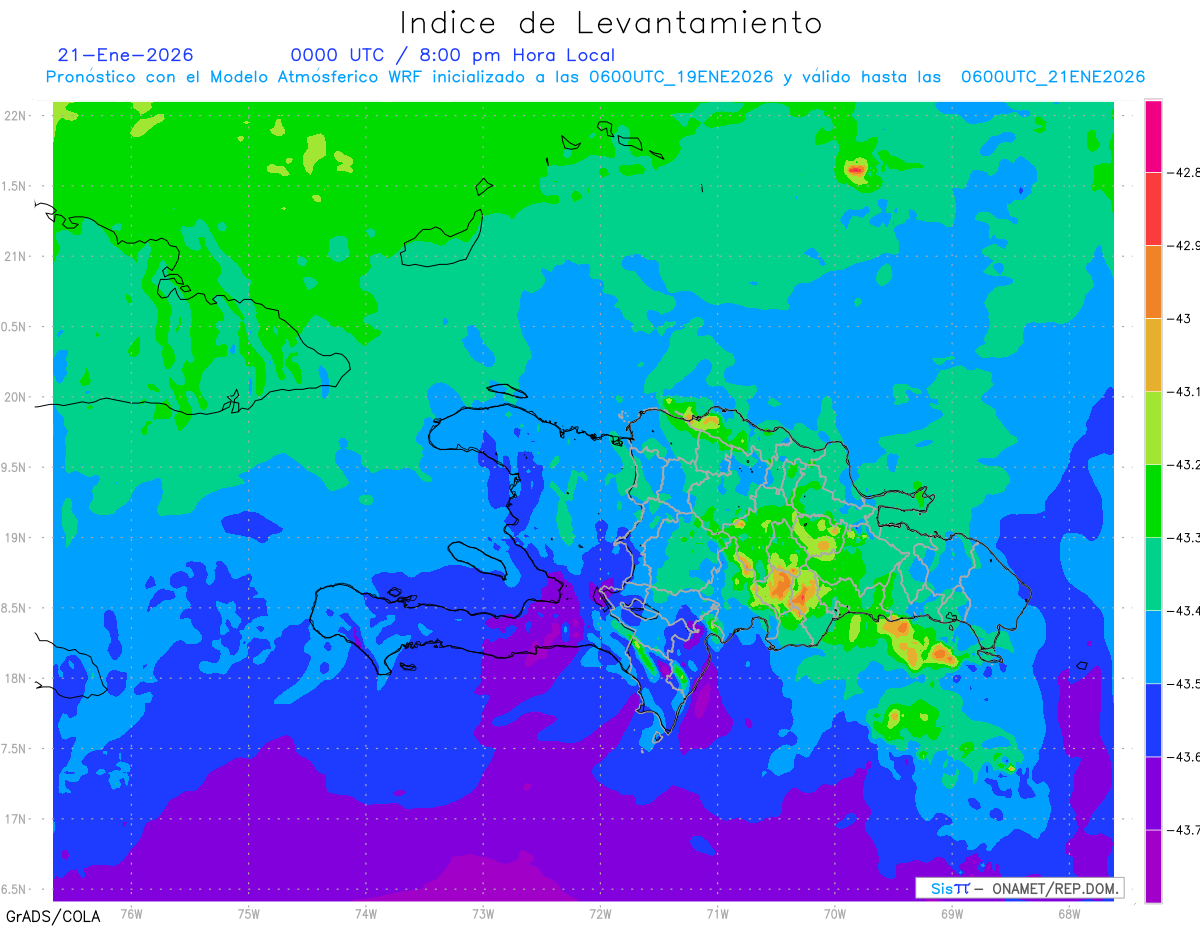Click the 18N latitude label
Image resolution: width=1200 pixels, height=927 pixels.
click(x=16, y=679)
